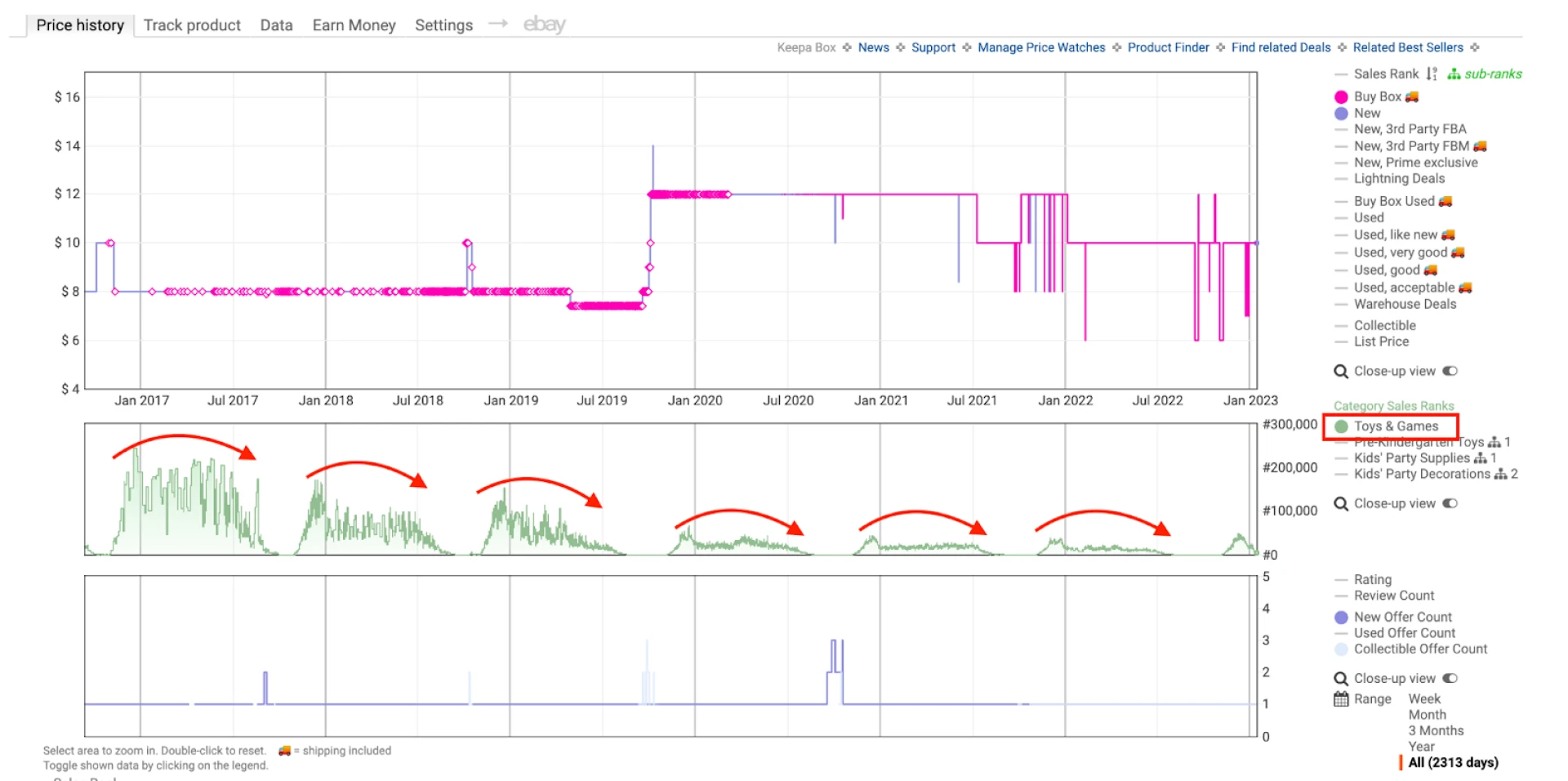
Task: Click the magnifier icon in the offer count section
Action: (x=1341, y=678)
